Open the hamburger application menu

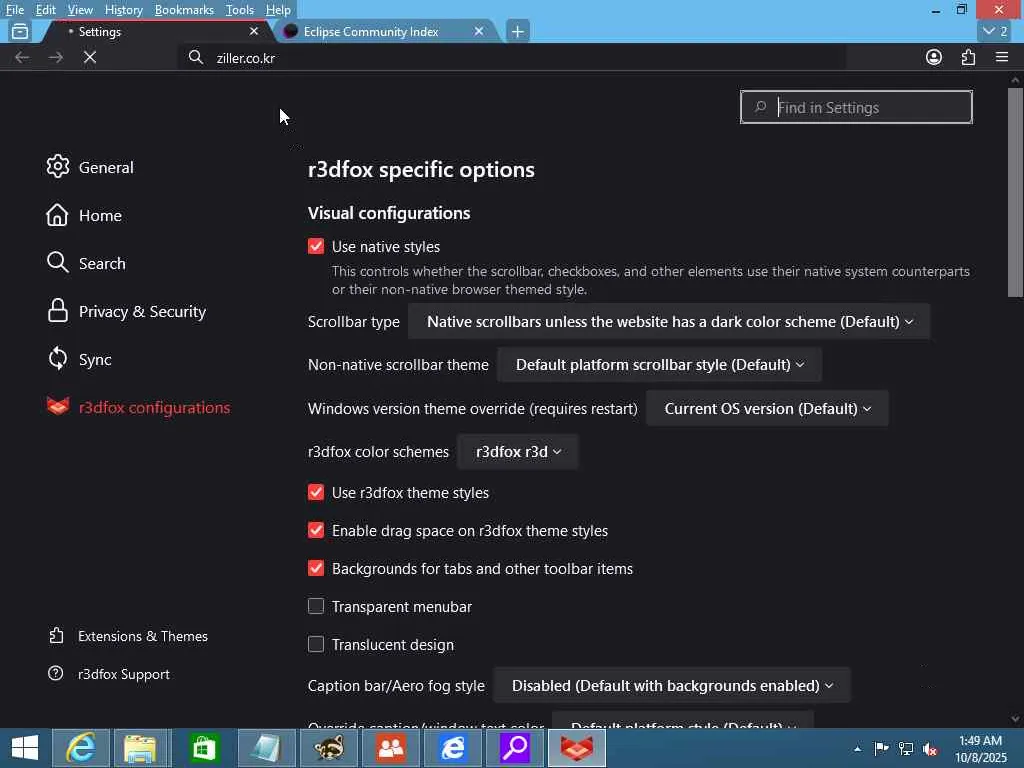(x=1002, y=57)
